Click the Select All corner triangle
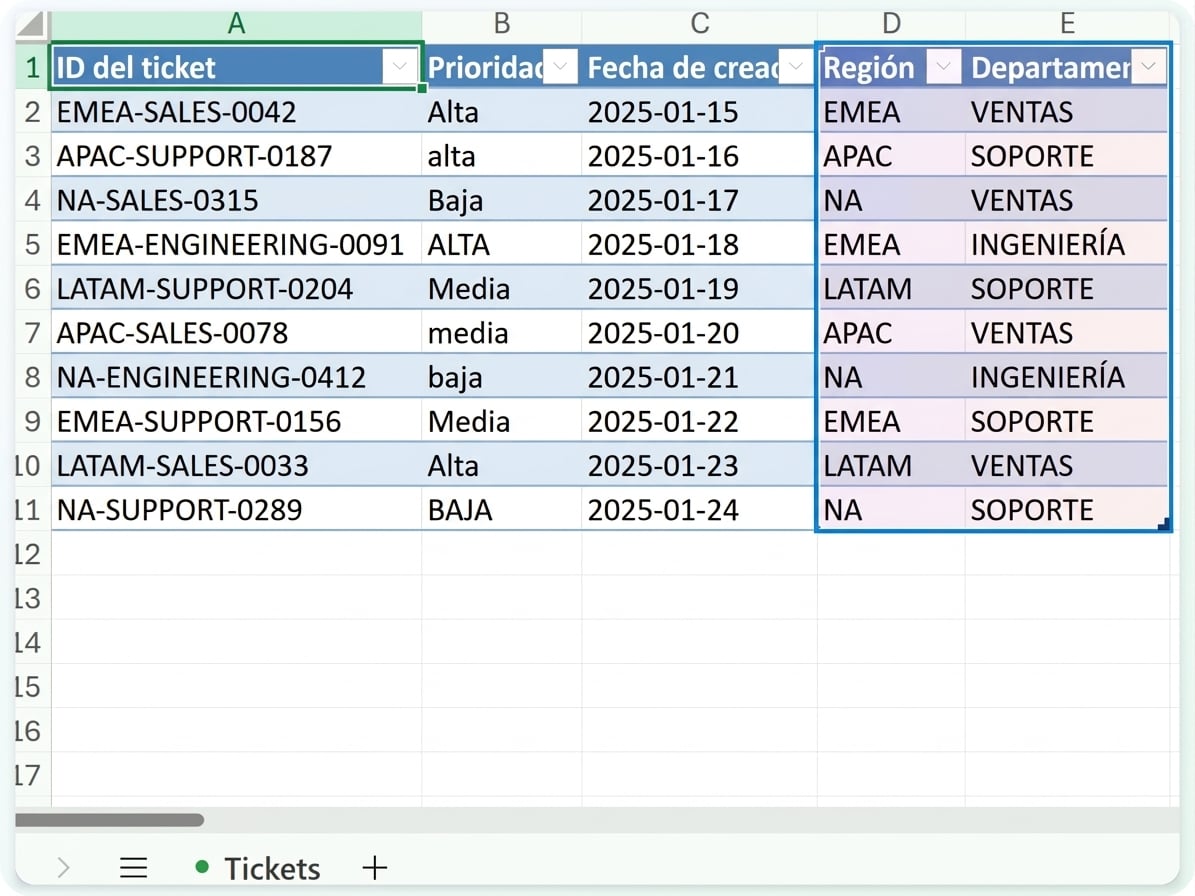This screenshot has height=896, width=1195. tap(32, 24)
